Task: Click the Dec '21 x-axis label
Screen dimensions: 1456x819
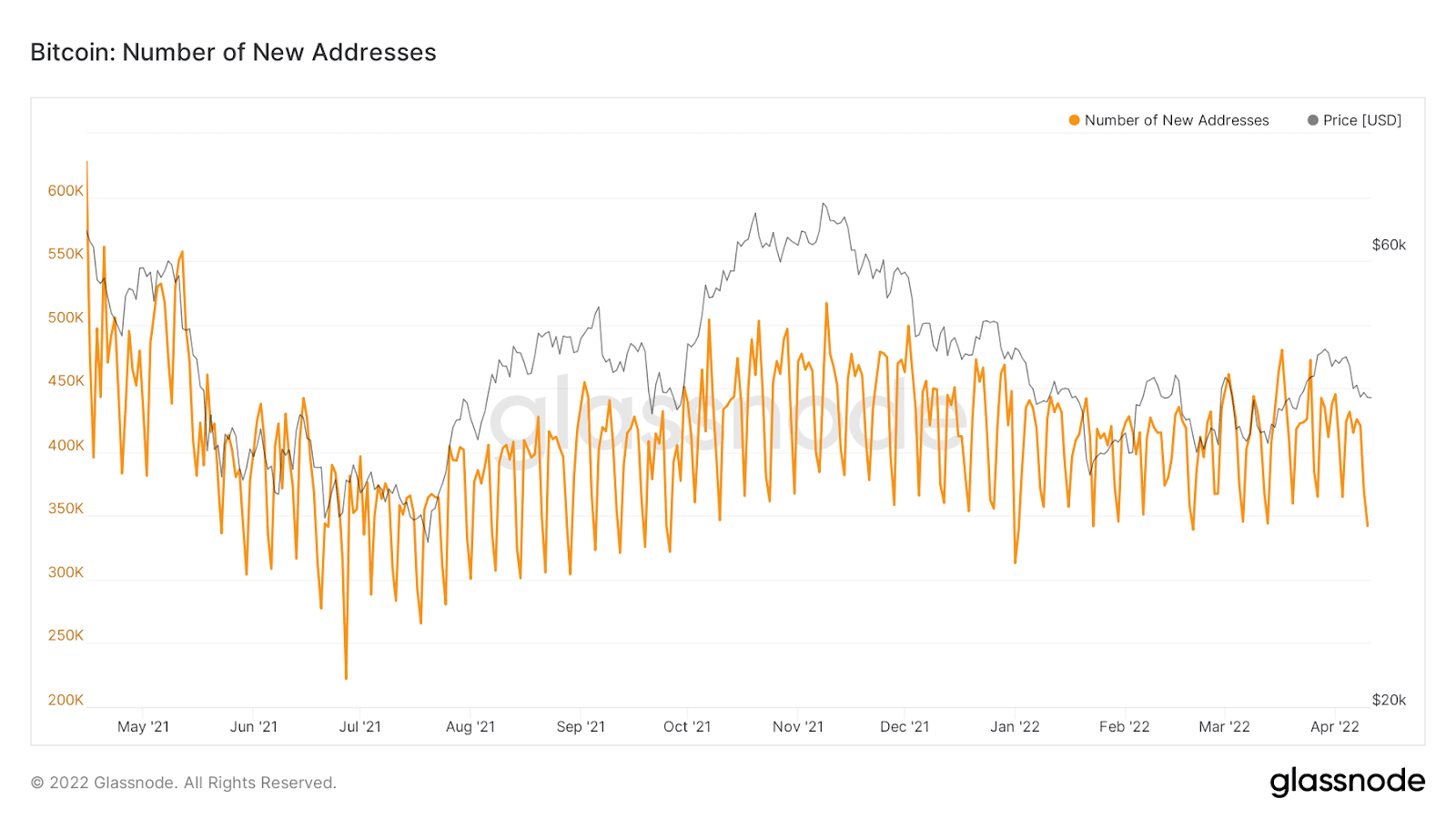Action: (x=905, y=726)
